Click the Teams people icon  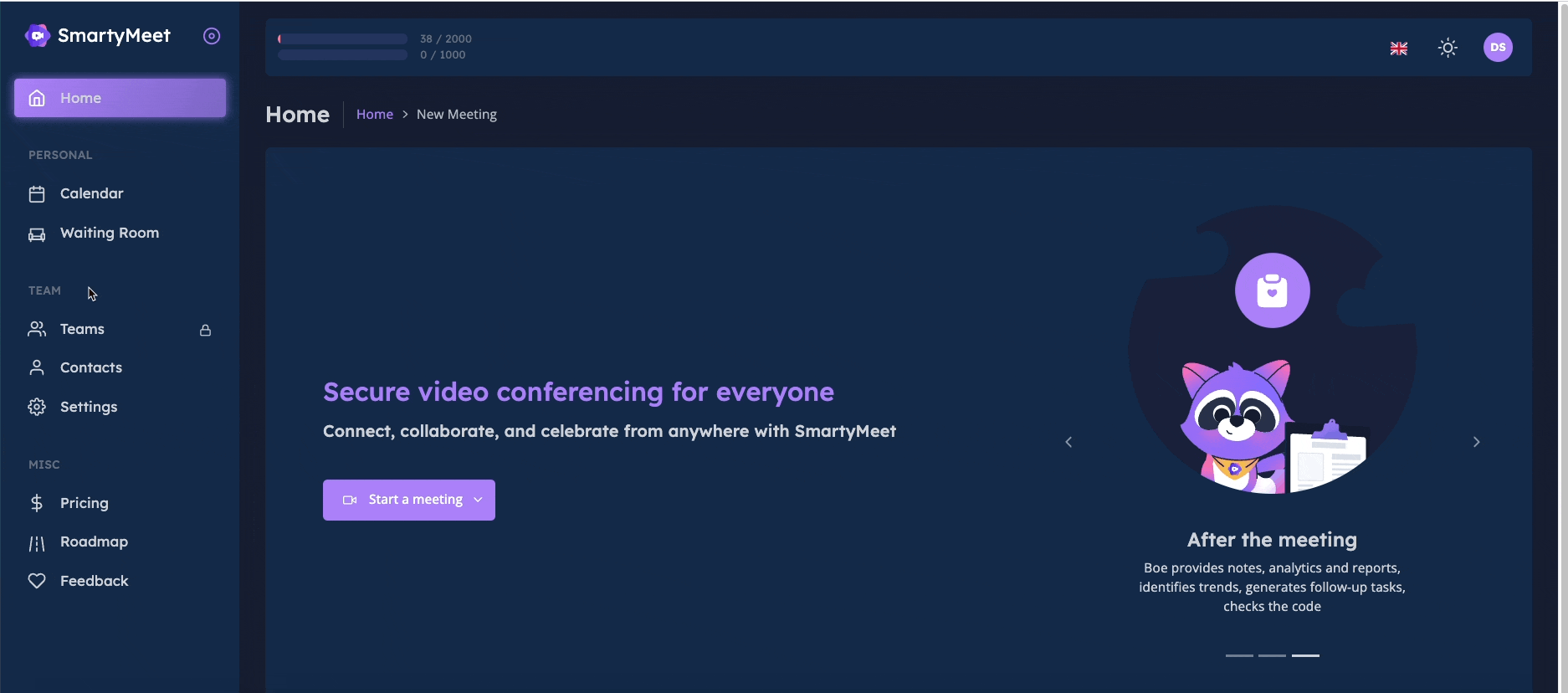pyautogui.click(x=37, y=329)
